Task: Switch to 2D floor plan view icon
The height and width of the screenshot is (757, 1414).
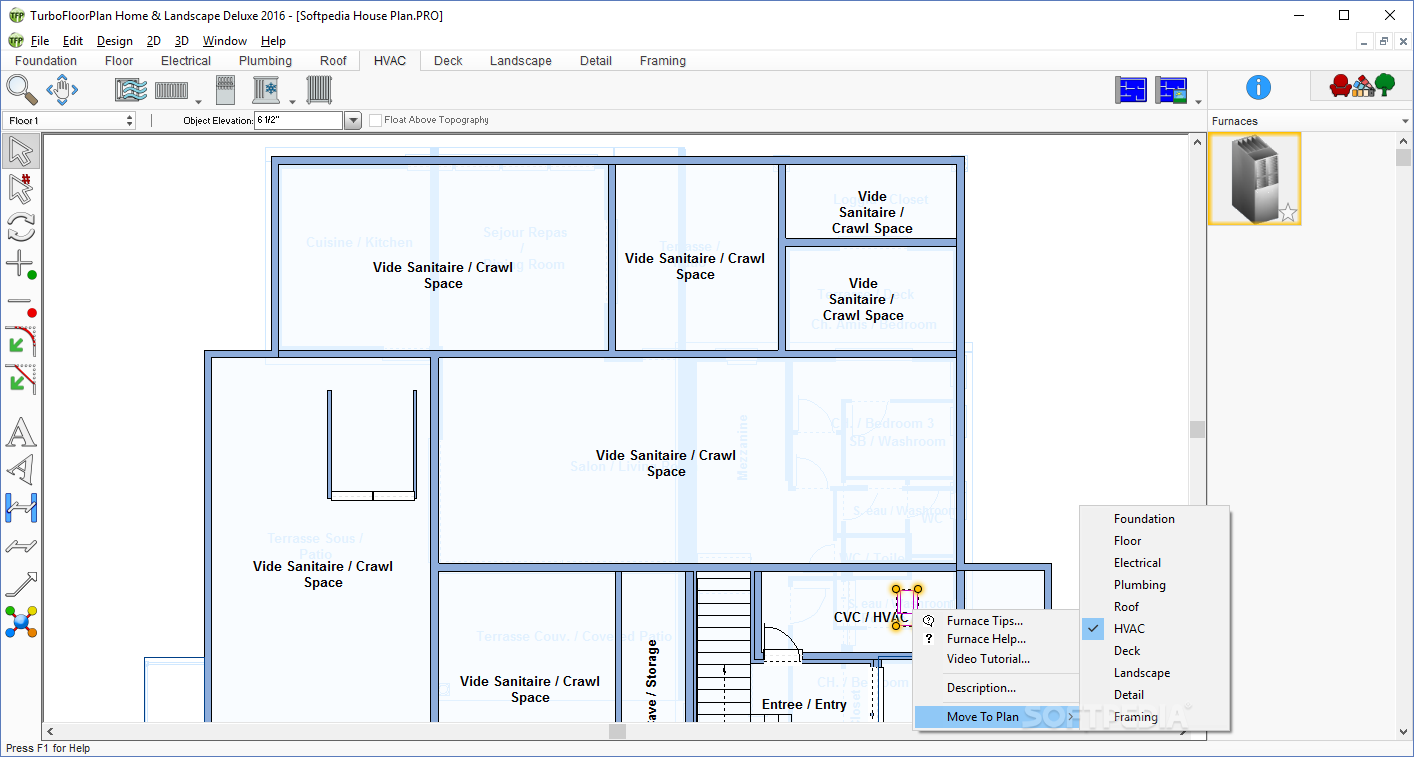Action: click(1131, 91)
